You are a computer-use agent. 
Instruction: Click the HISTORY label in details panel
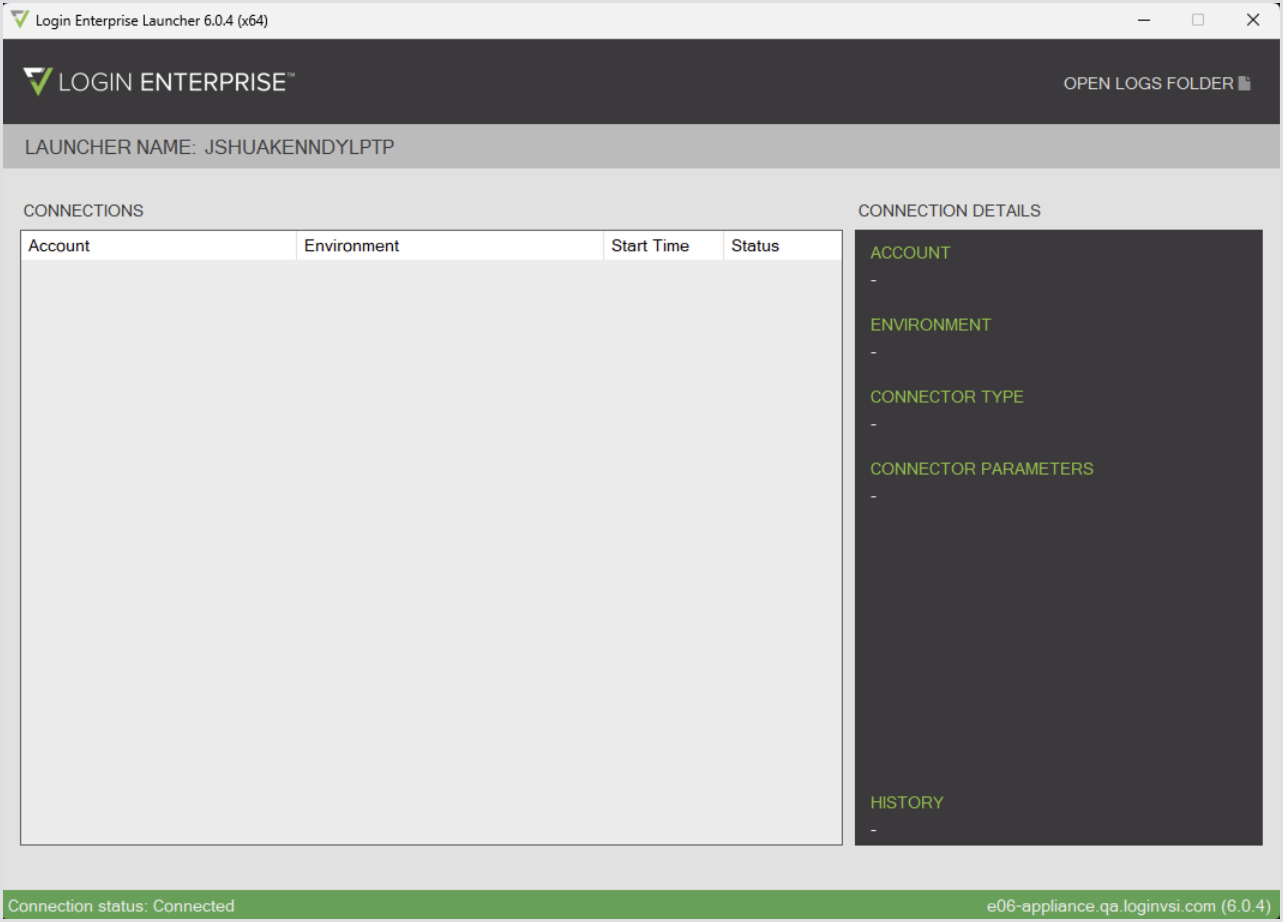pyautogui.click(x=906, y=803)
